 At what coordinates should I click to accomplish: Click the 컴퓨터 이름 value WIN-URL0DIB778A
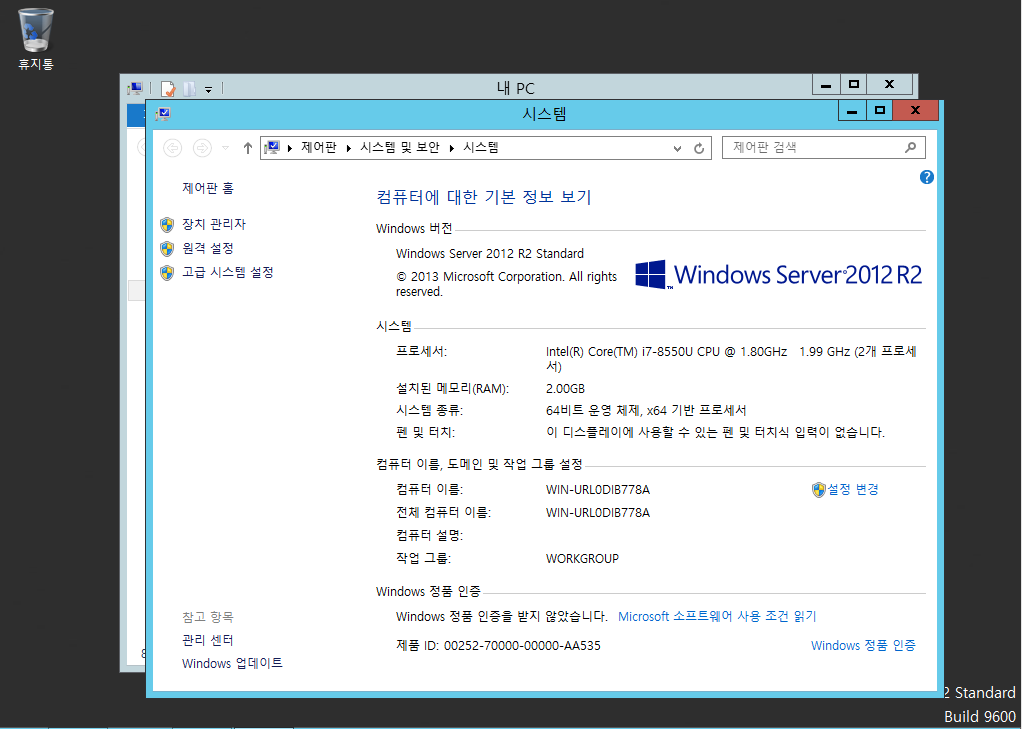pyautogui.click(x=598, y=490)
